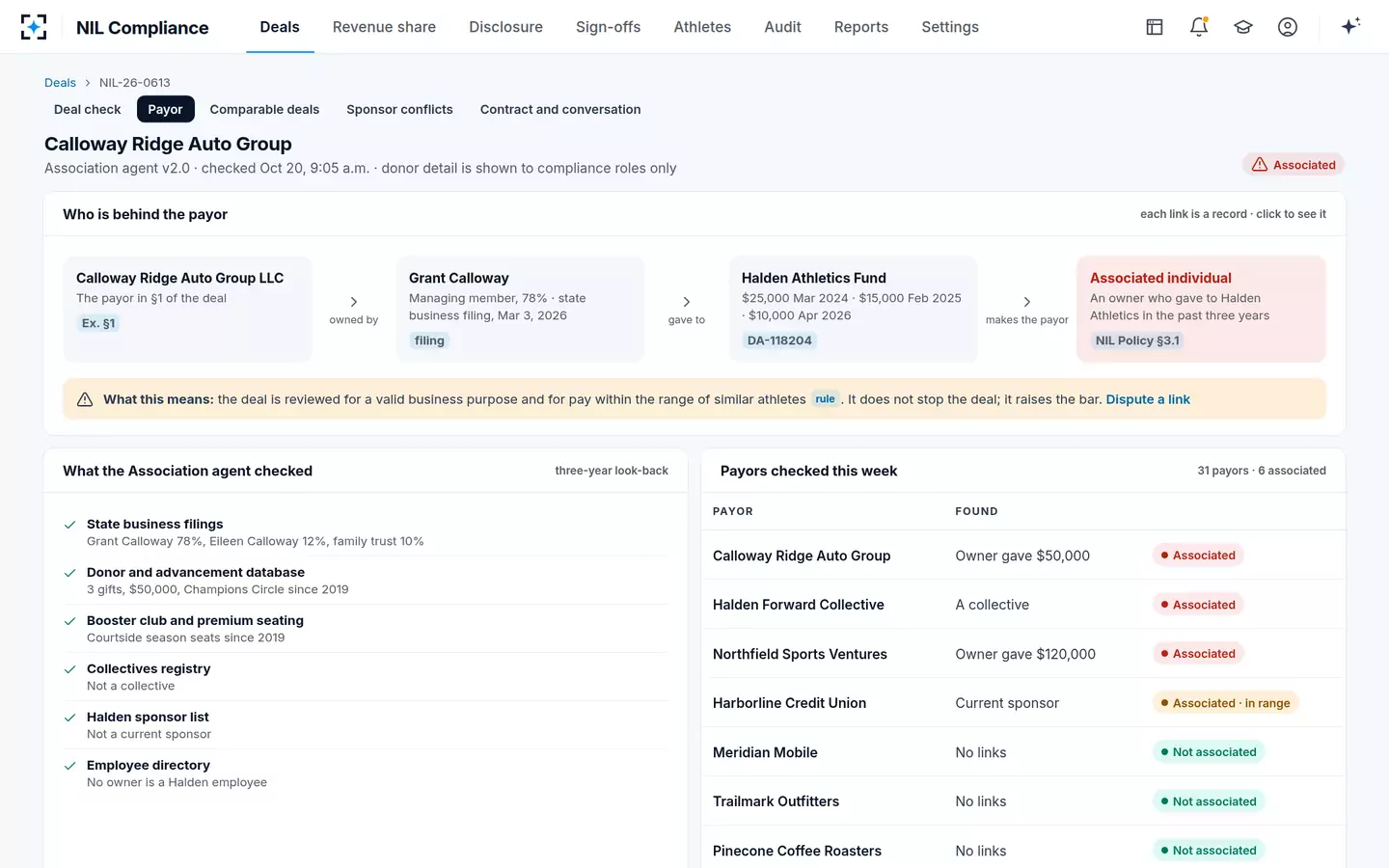
Task: Click the checkmark beside State business filings
Action: [70, 525]
